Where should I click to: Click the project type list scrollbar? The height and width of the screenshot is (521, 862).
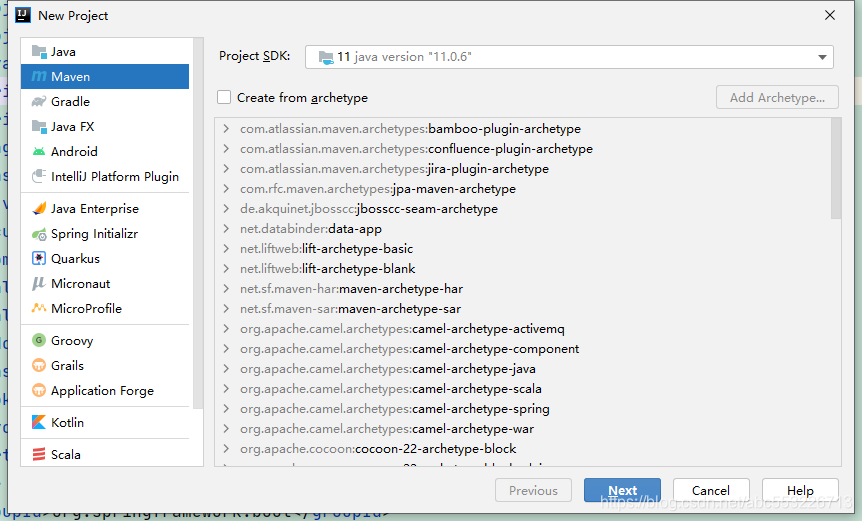point(198,223)
